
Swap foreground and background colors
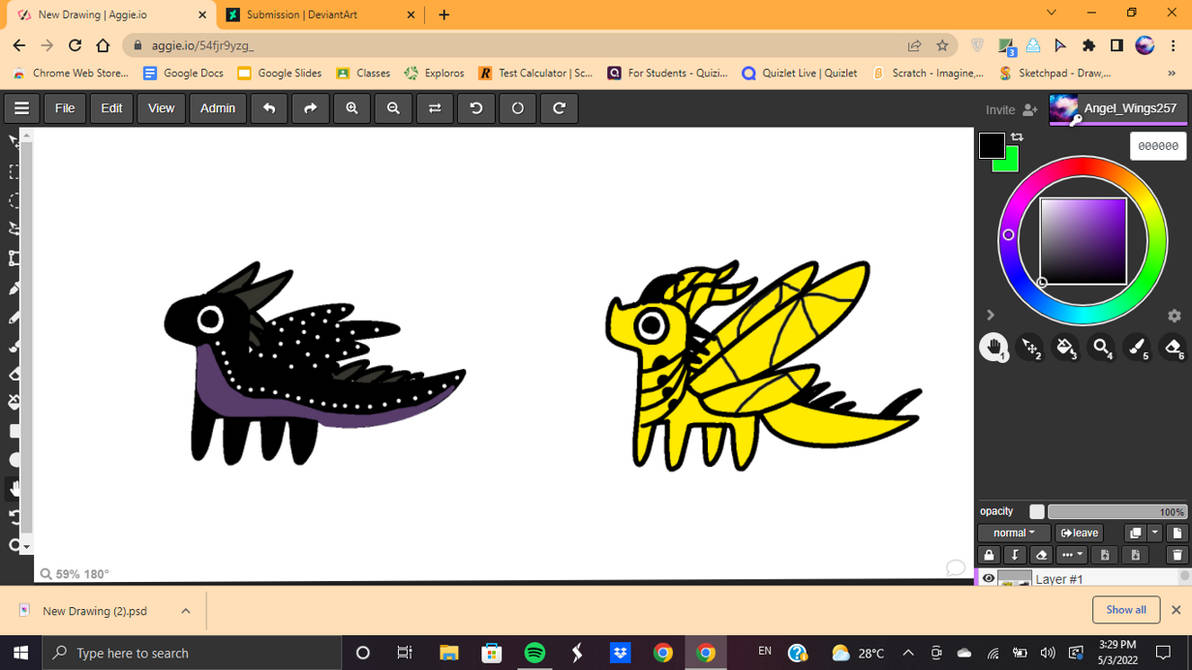click(1017, 137)
